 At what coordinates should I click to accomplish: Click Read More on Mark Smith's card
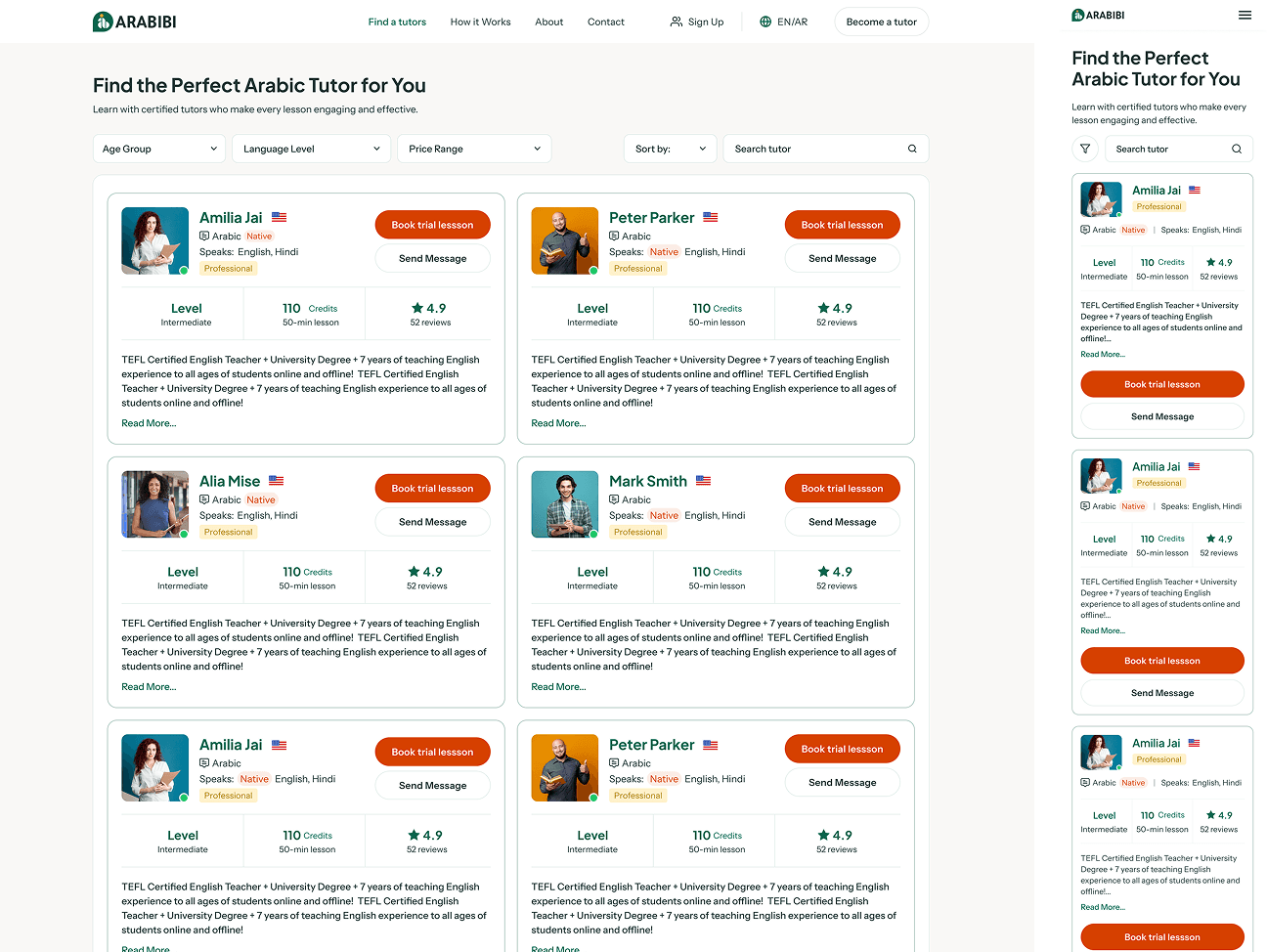click(558, 687)
